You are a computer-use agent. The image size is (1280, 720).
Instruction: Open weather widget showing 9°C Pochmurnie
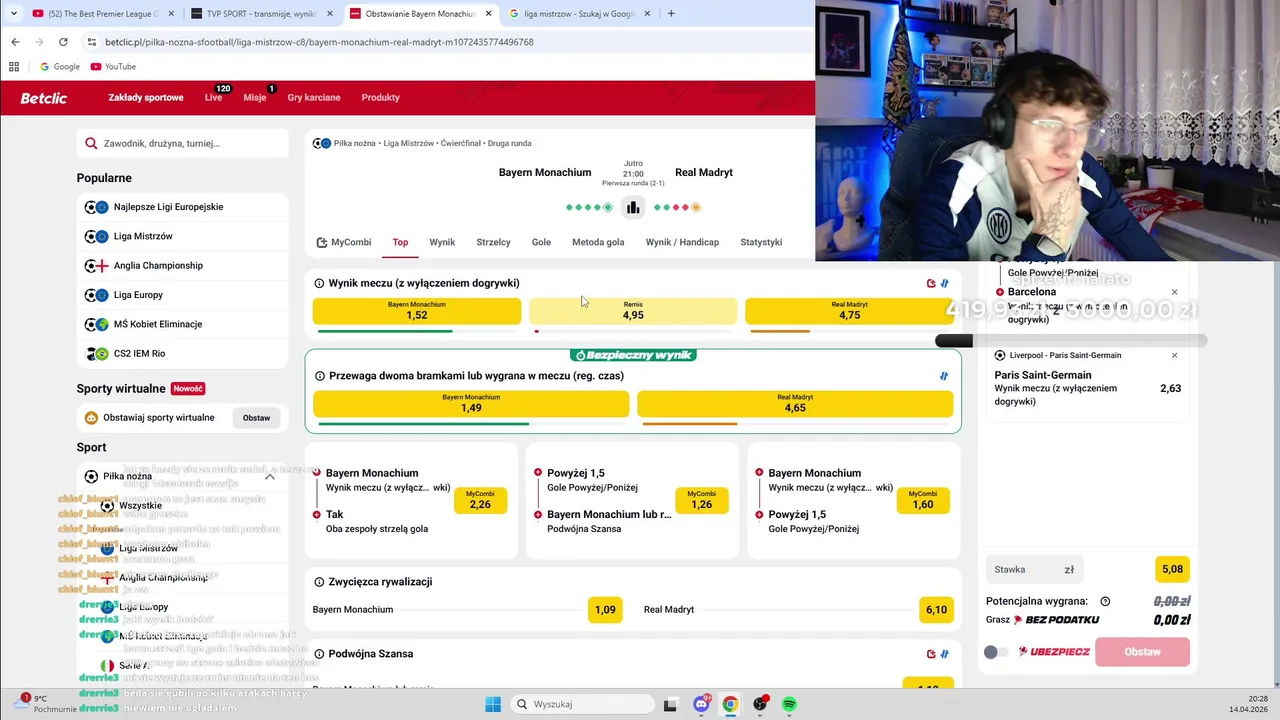pos(45,704)
